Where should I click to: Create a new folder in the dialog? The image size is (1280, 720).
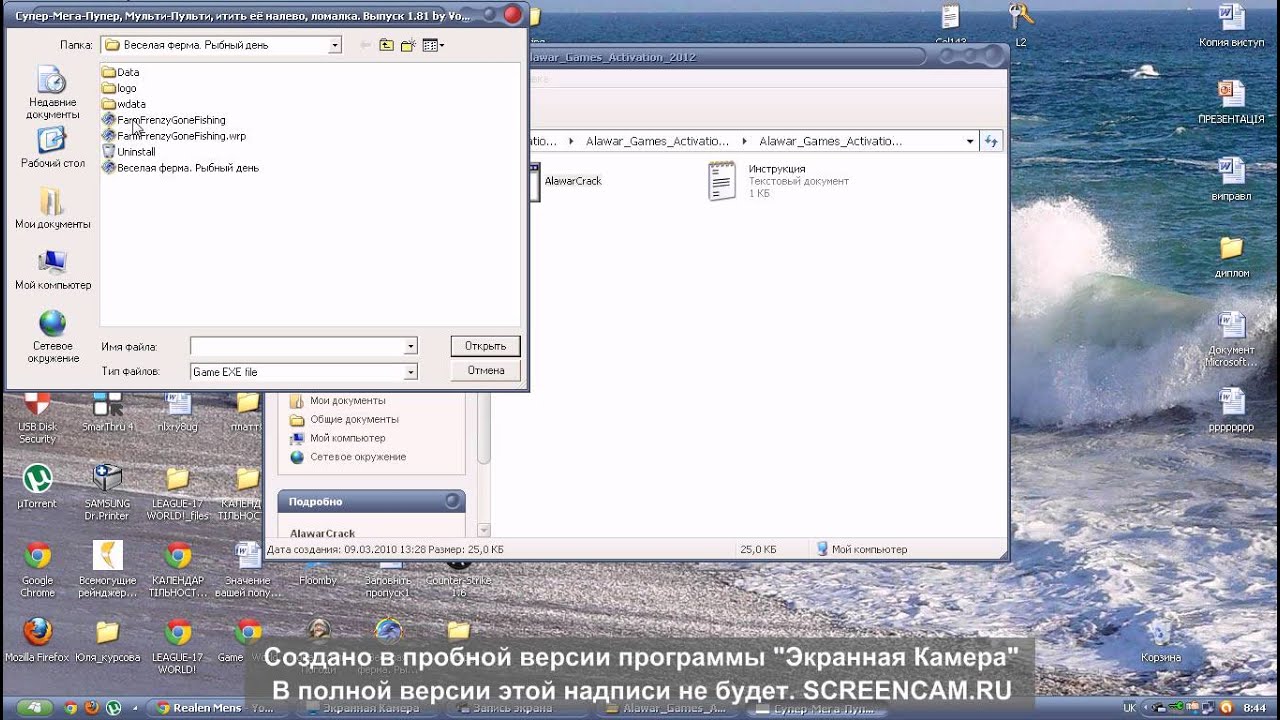(408, 45)
